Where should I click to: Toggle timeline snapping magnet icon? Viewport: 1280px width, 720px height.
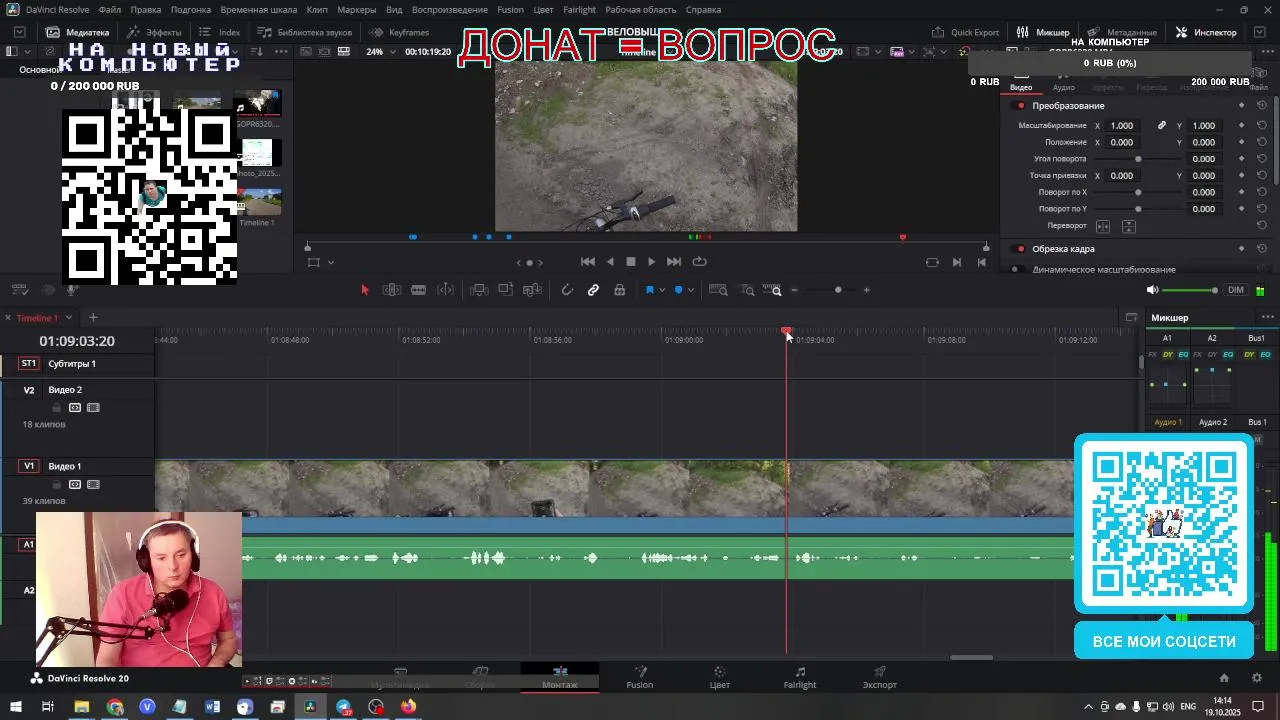[567, 290]
